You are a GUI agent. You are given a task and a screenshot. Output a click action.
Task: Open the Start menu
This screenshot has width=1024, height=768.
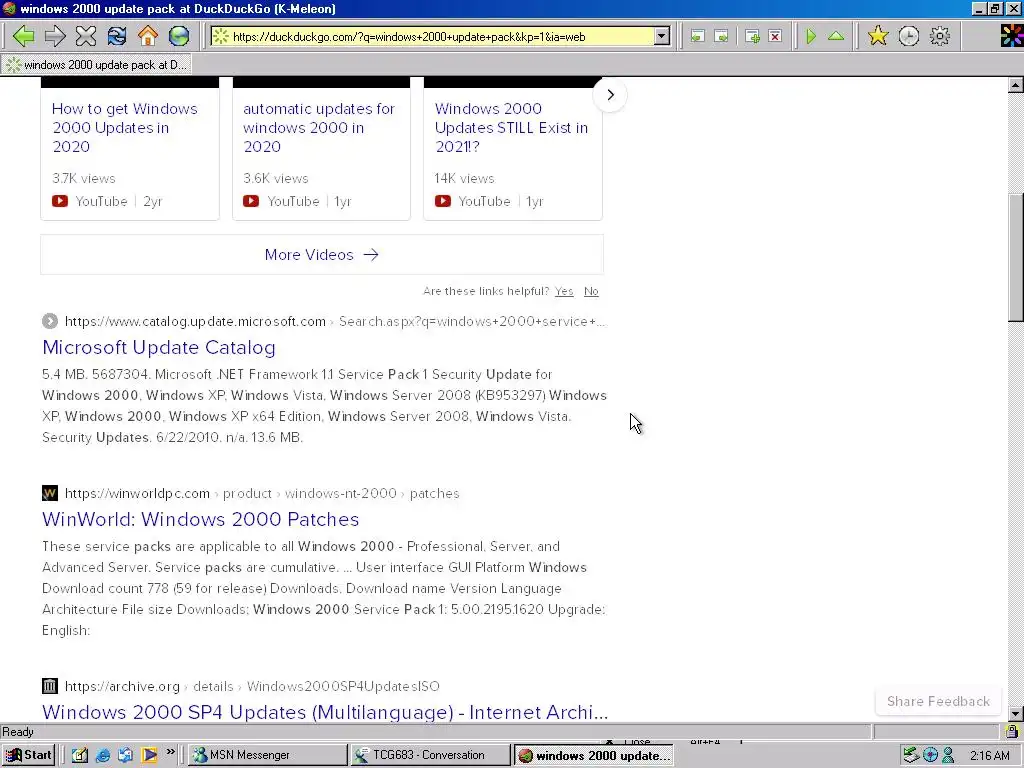coord(29,755)
